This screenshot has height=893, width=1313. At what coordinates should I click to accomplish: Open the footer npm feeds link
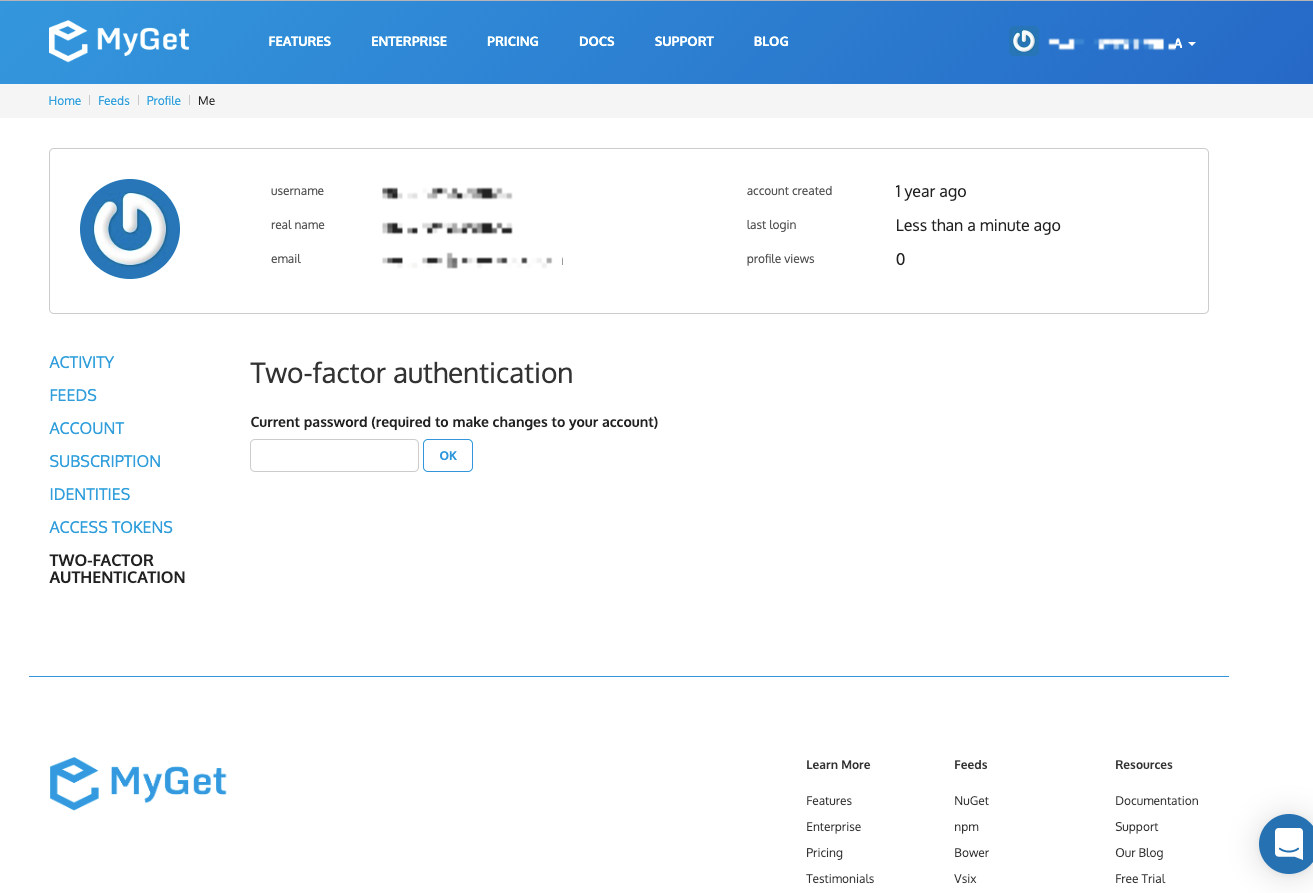pos(967,827)
